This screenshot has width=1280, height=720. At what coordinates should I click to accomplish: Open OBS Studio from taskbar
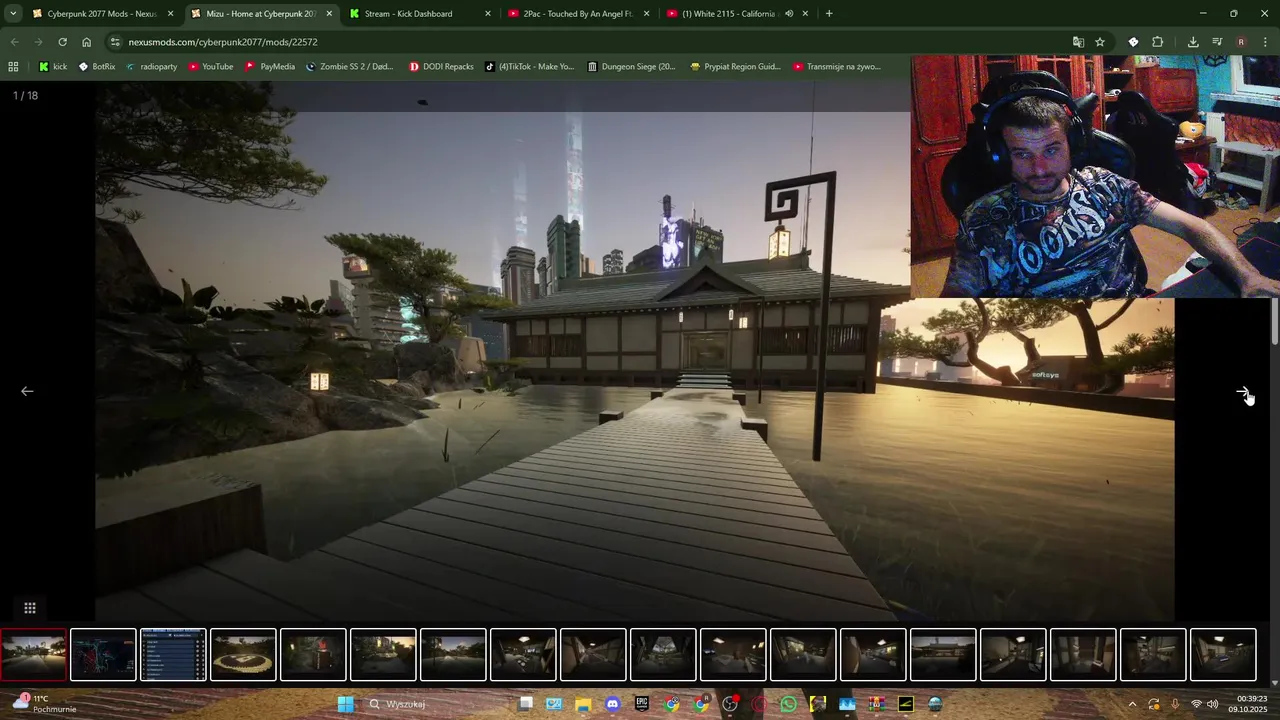click(730, 704)
